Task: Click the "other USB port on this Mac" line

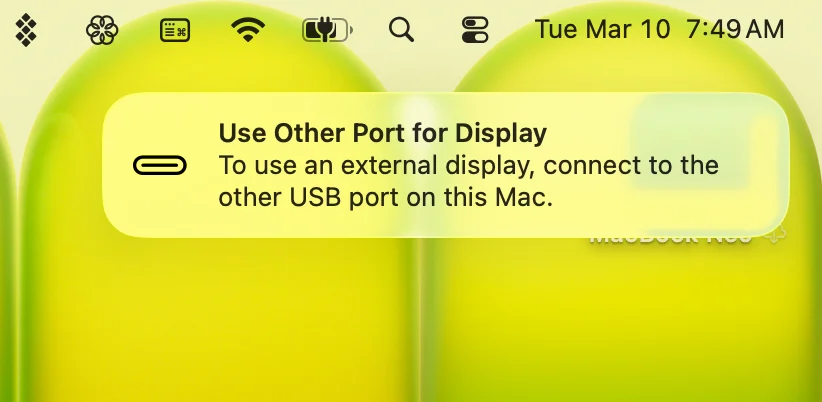Action: (x=386, y=199)
